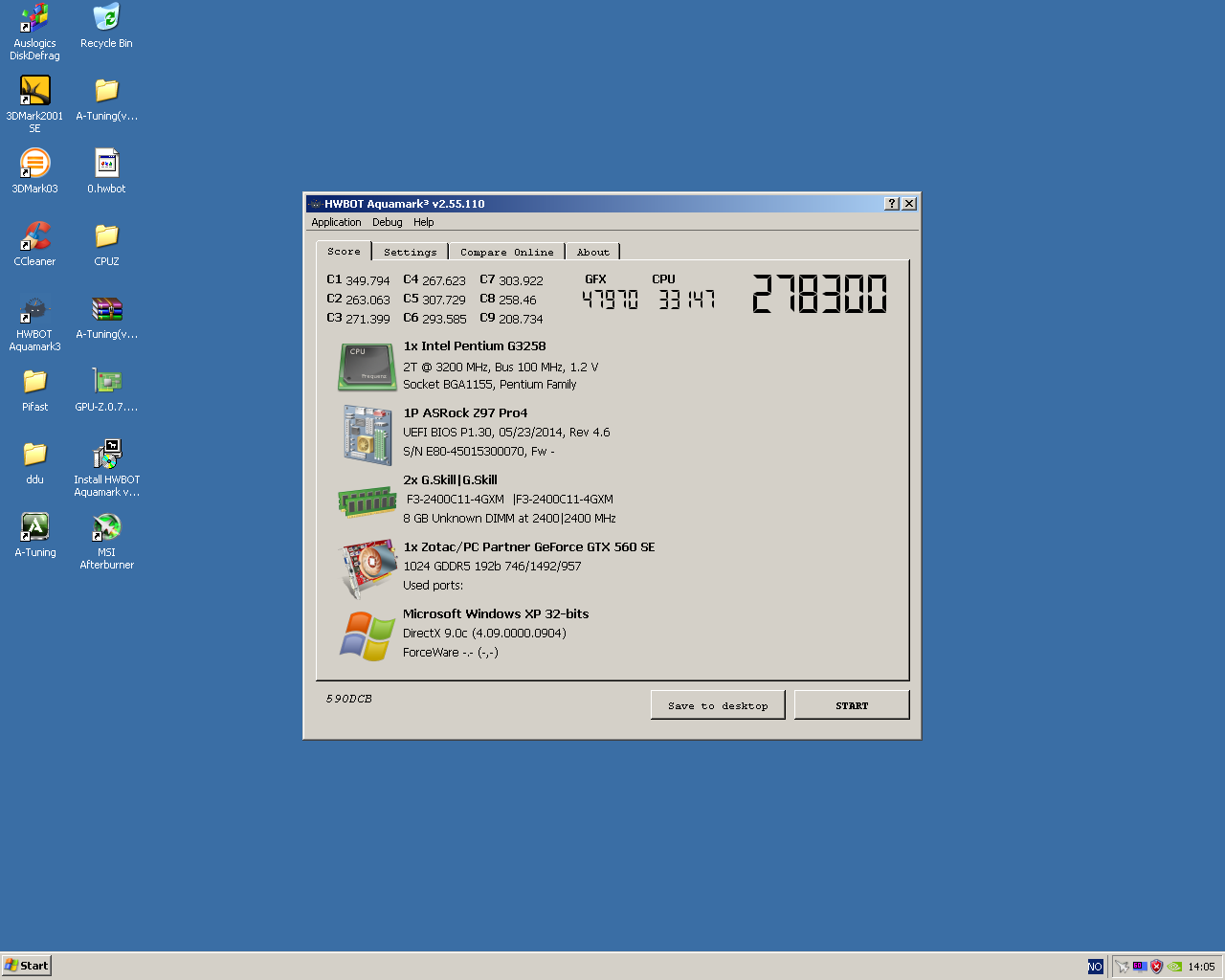
Task: Click the RAM stick icon beside G.Skill
Action: pos(367,501)
